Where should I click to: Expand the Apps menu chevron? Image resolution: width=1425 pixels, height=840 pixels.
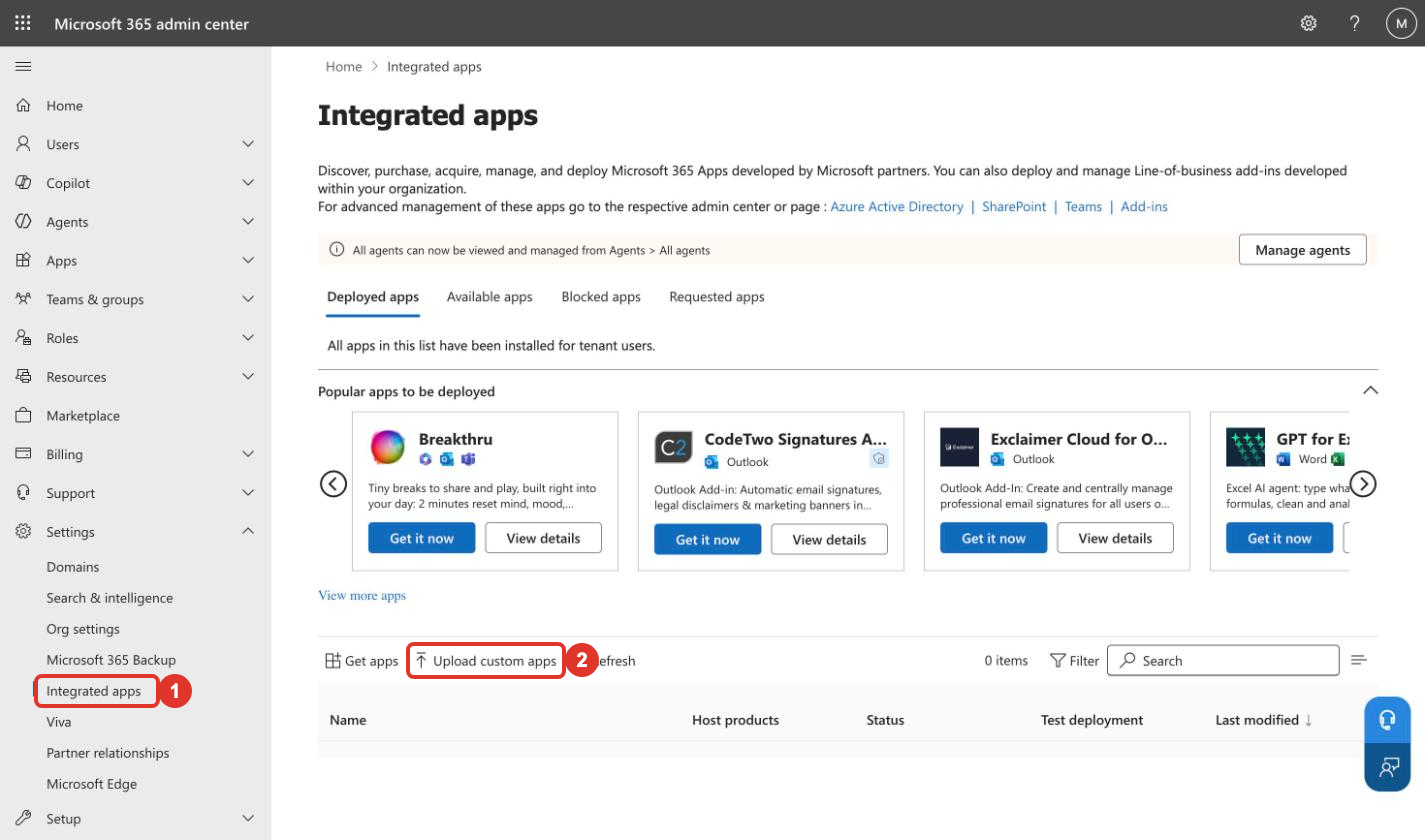click(248, 260)
